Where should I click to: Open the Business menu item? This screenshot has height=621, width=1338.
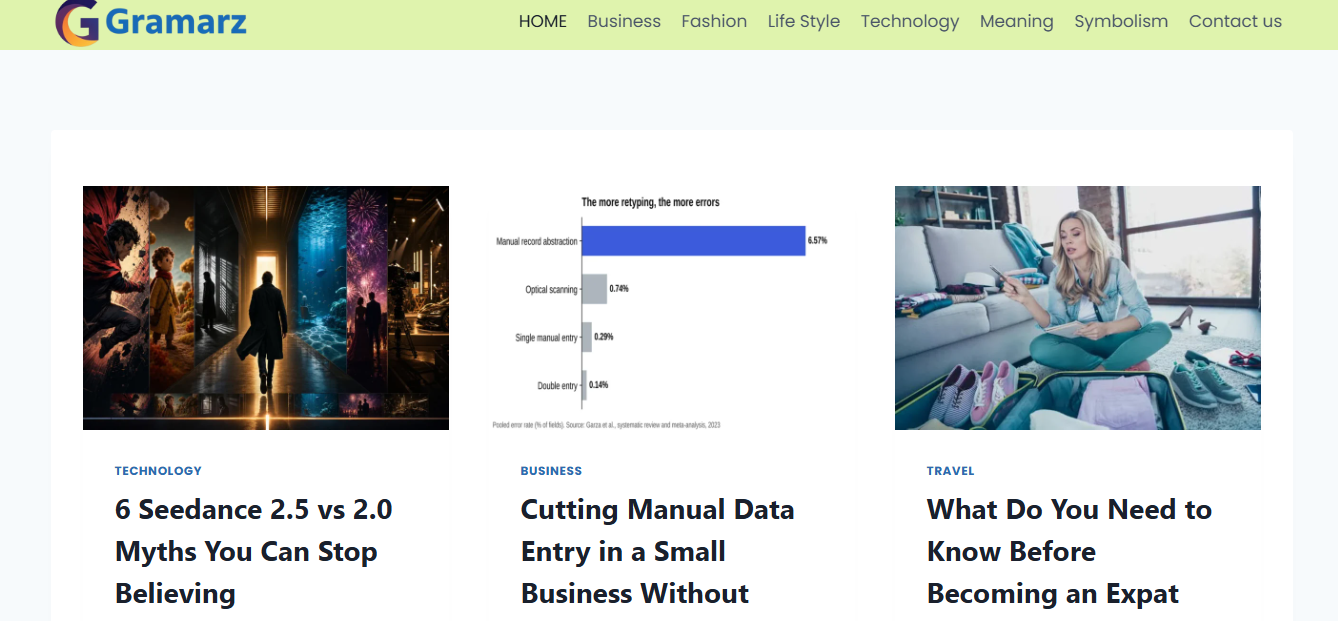(624, 21)
